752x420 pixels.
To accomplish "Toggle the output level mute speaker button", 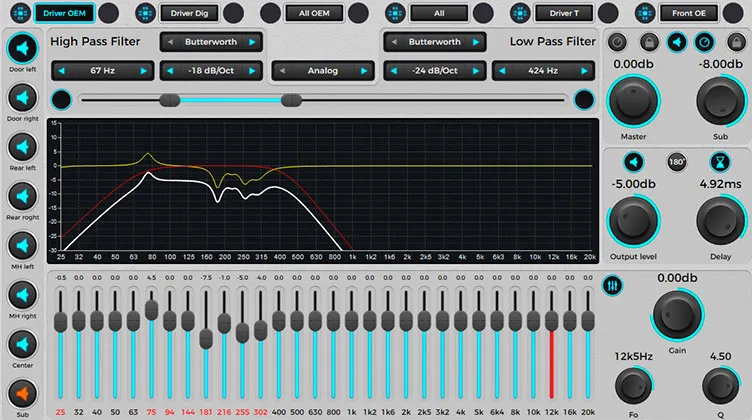I will click(634, 163).
